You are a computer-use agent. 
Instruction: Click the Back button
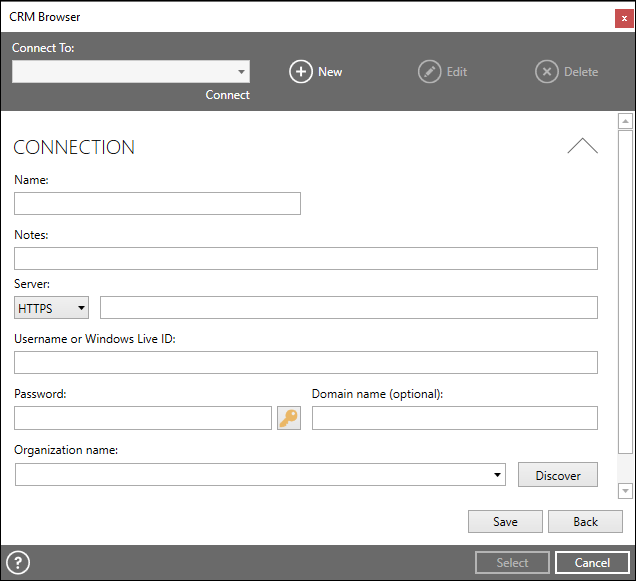tap(585, 521)
